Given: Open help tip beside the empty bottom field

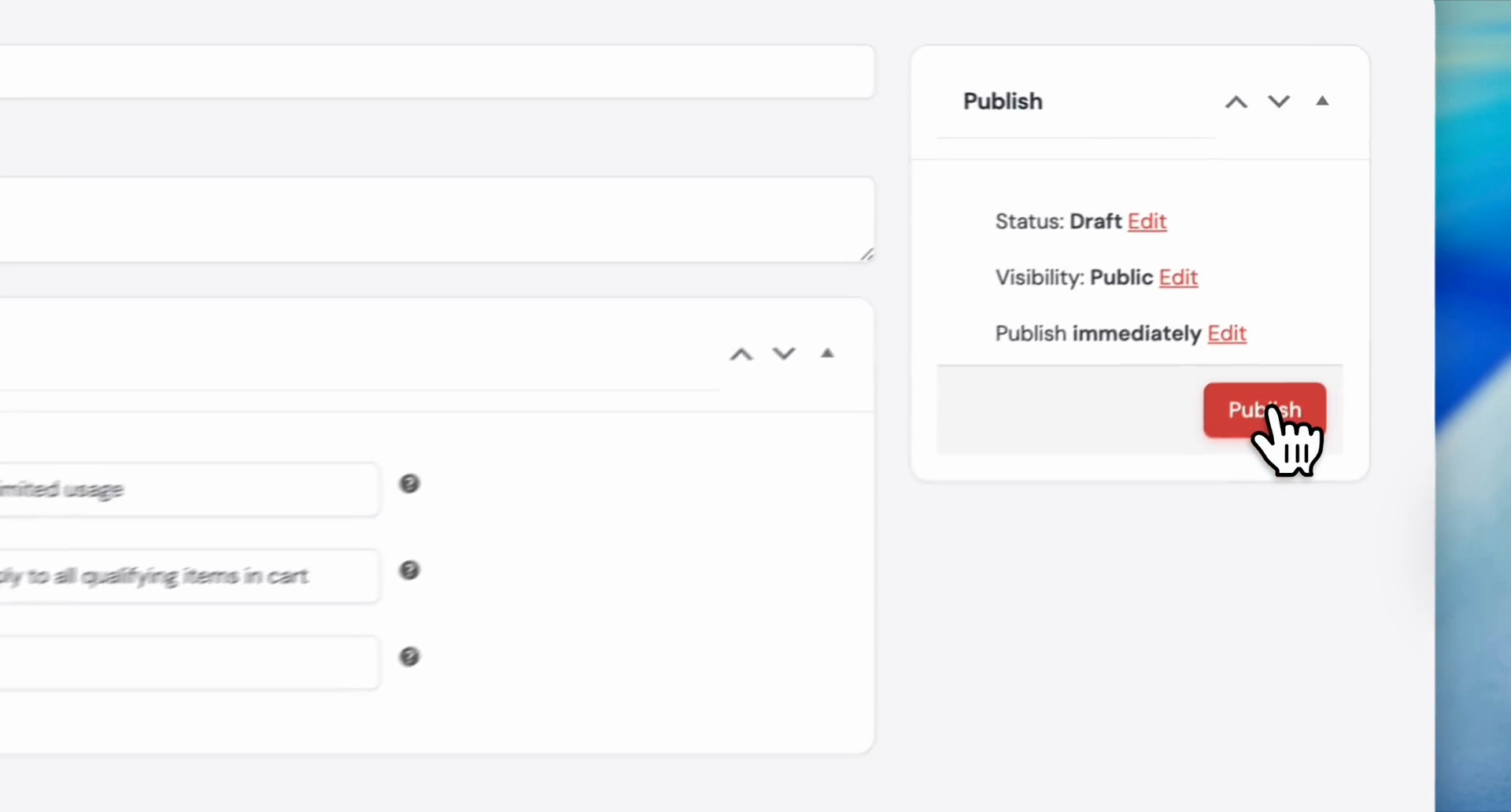Looking at the screenshot, I should (x=409, y=657).
